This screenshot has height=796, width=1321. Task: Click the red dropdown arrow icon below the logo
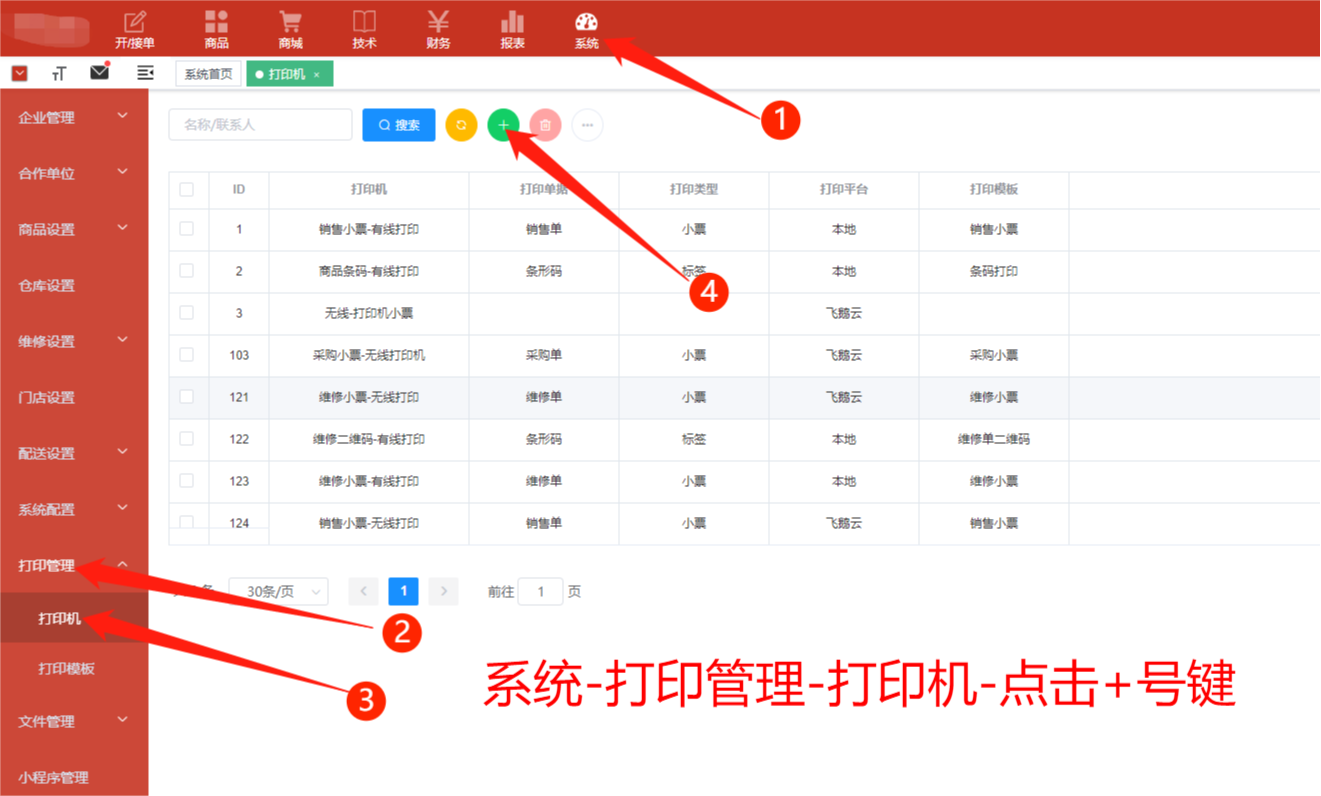pyautogui.click(x=20, y=73)
